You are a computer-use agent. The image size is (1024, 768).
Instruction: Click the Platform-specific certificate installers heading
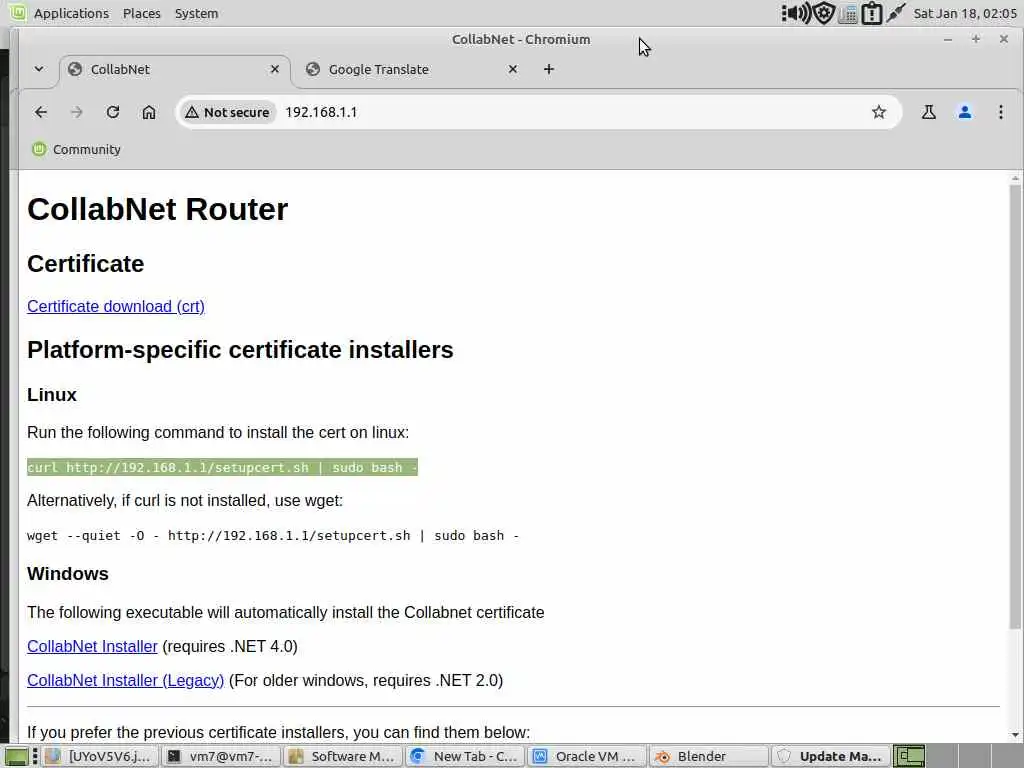click(240, 350)
